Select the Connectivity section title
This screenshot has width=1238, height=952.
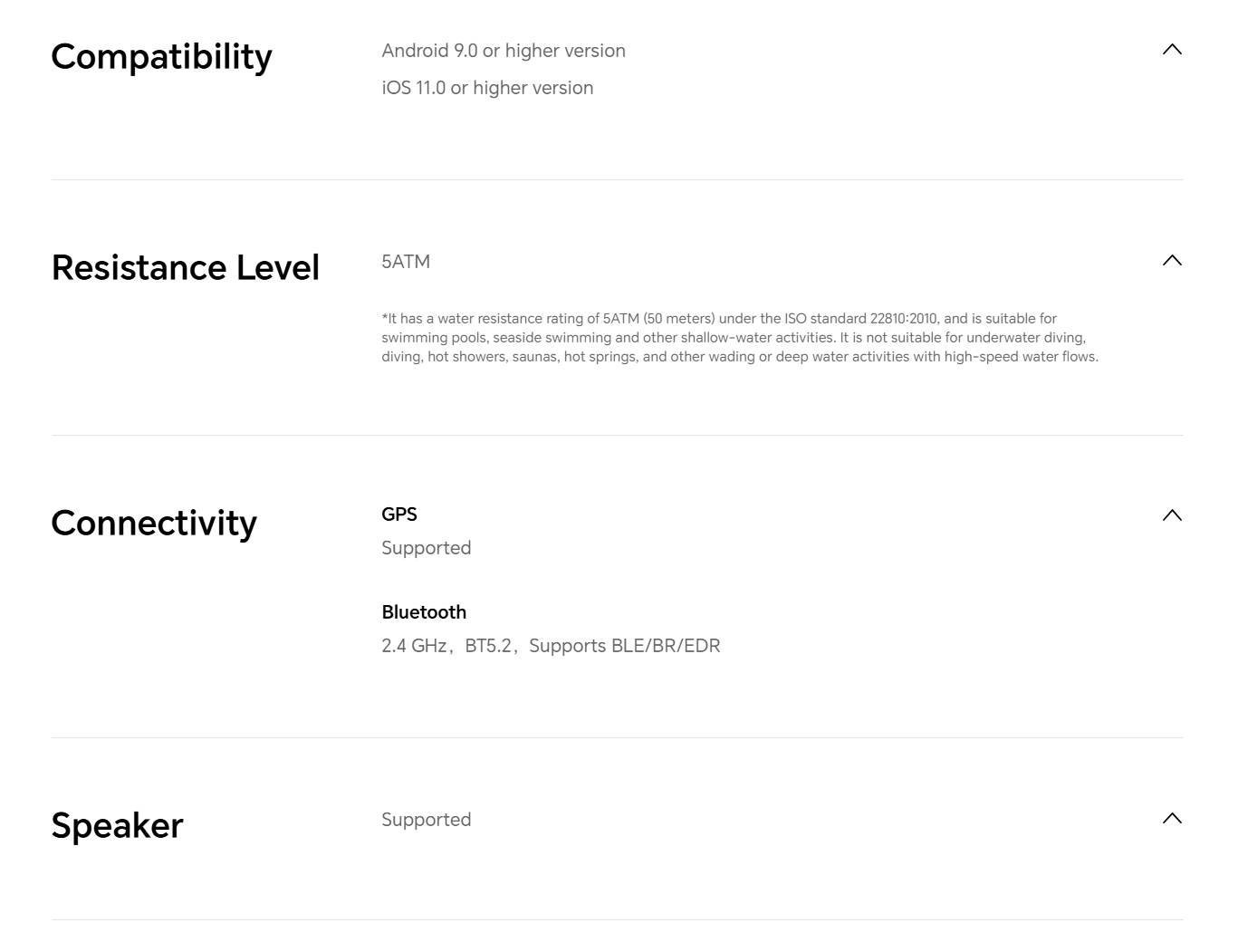[x=154, y=524]
